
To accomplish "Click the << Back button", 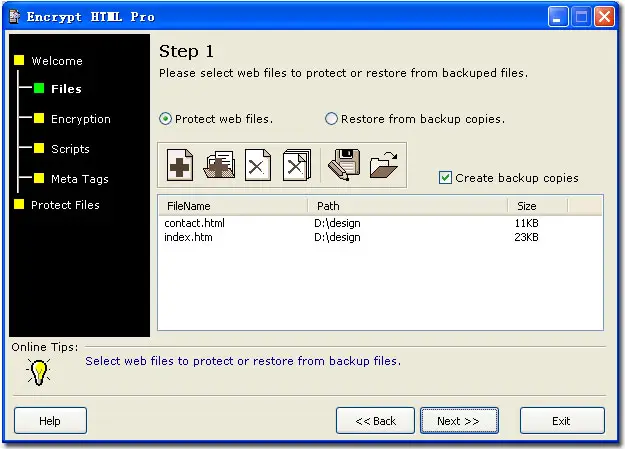I will tap(375, 421).
